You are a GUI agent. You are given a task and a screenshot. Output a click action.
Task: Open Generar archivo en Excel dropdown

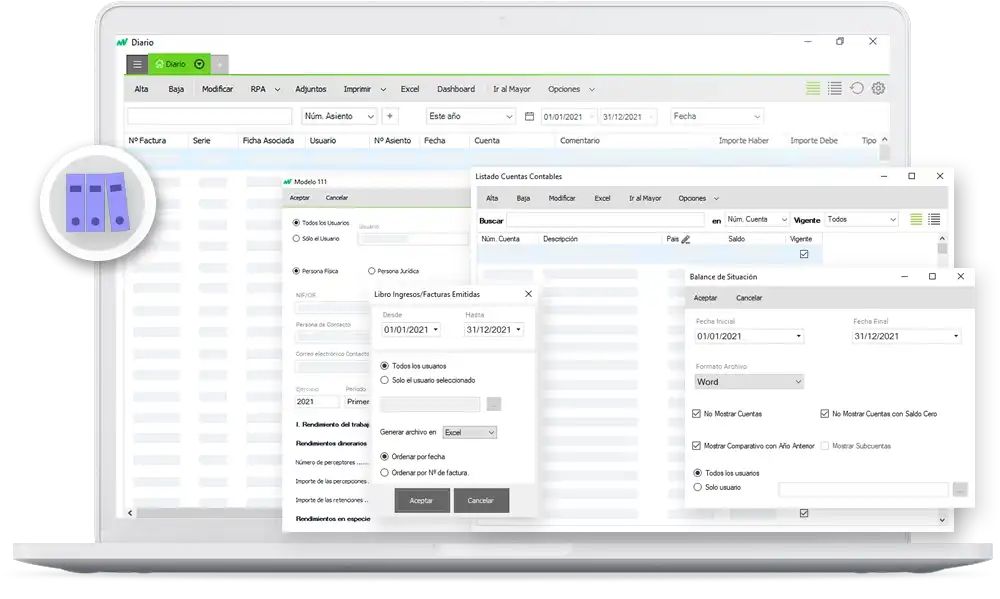(x=469, y=432)
